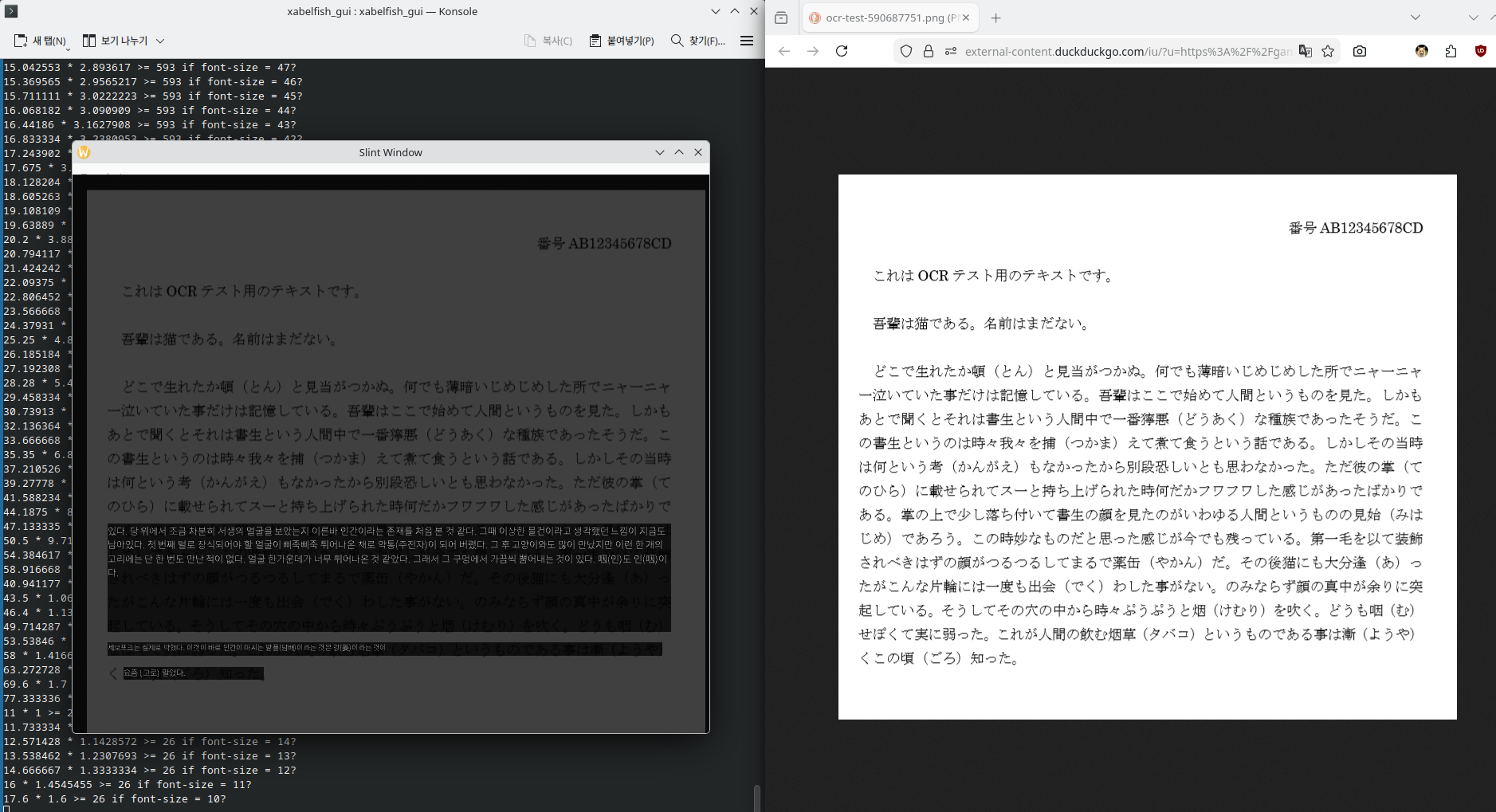
Task: Bookmark this page with the star icon
Action: click(x=1328, y=51)
